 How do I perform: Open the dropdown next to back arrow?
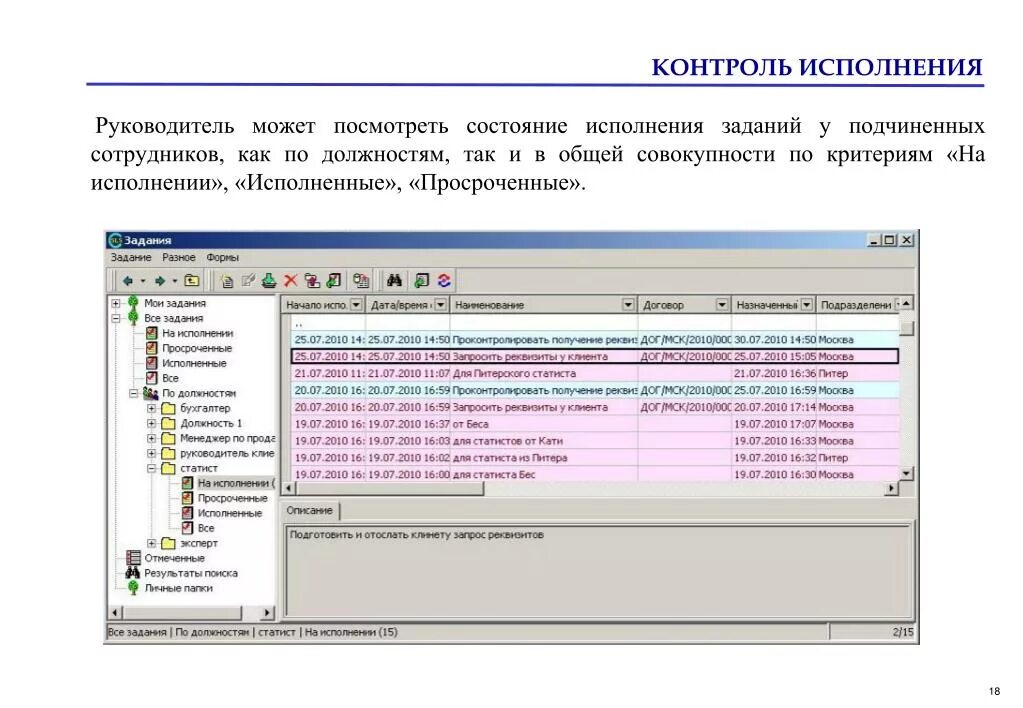tap(142, 281)
